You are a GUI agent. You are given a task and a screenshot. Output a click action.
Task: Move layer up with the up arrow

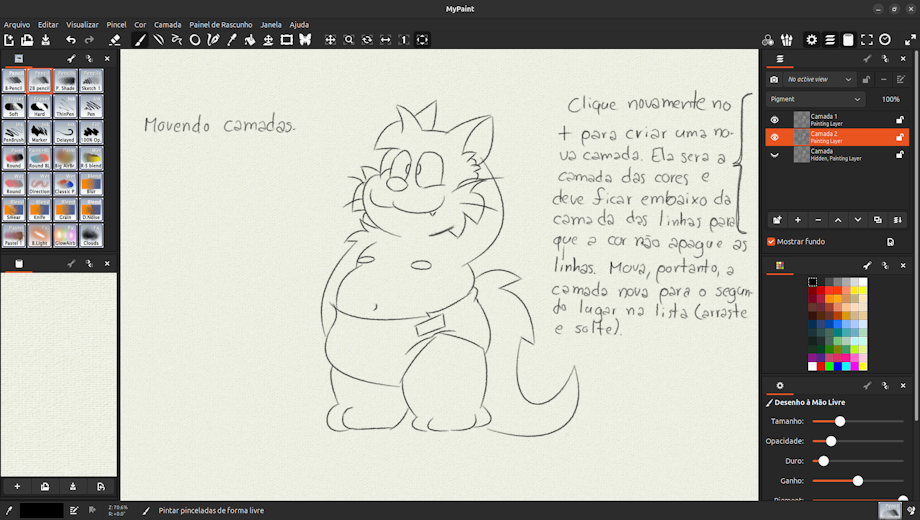[x=838, y=219]
